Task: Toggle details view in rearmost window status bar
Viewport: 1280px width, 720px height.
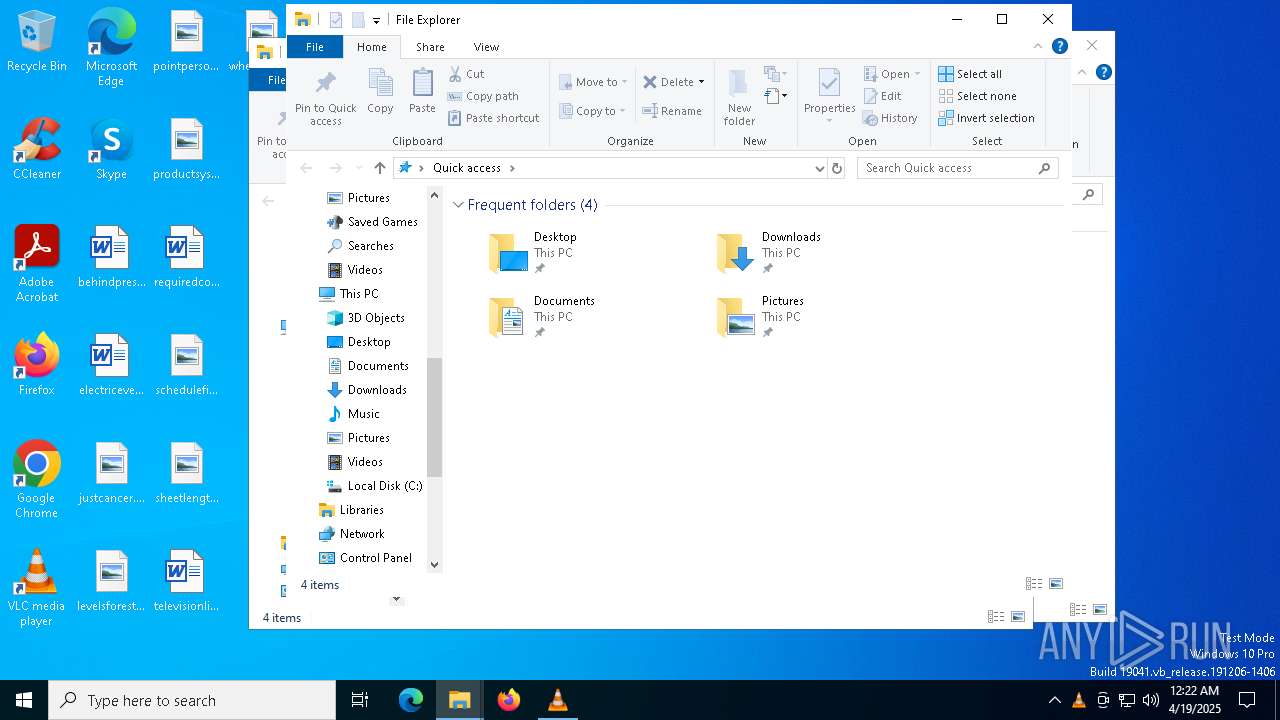Action: [x=996, y=617]
